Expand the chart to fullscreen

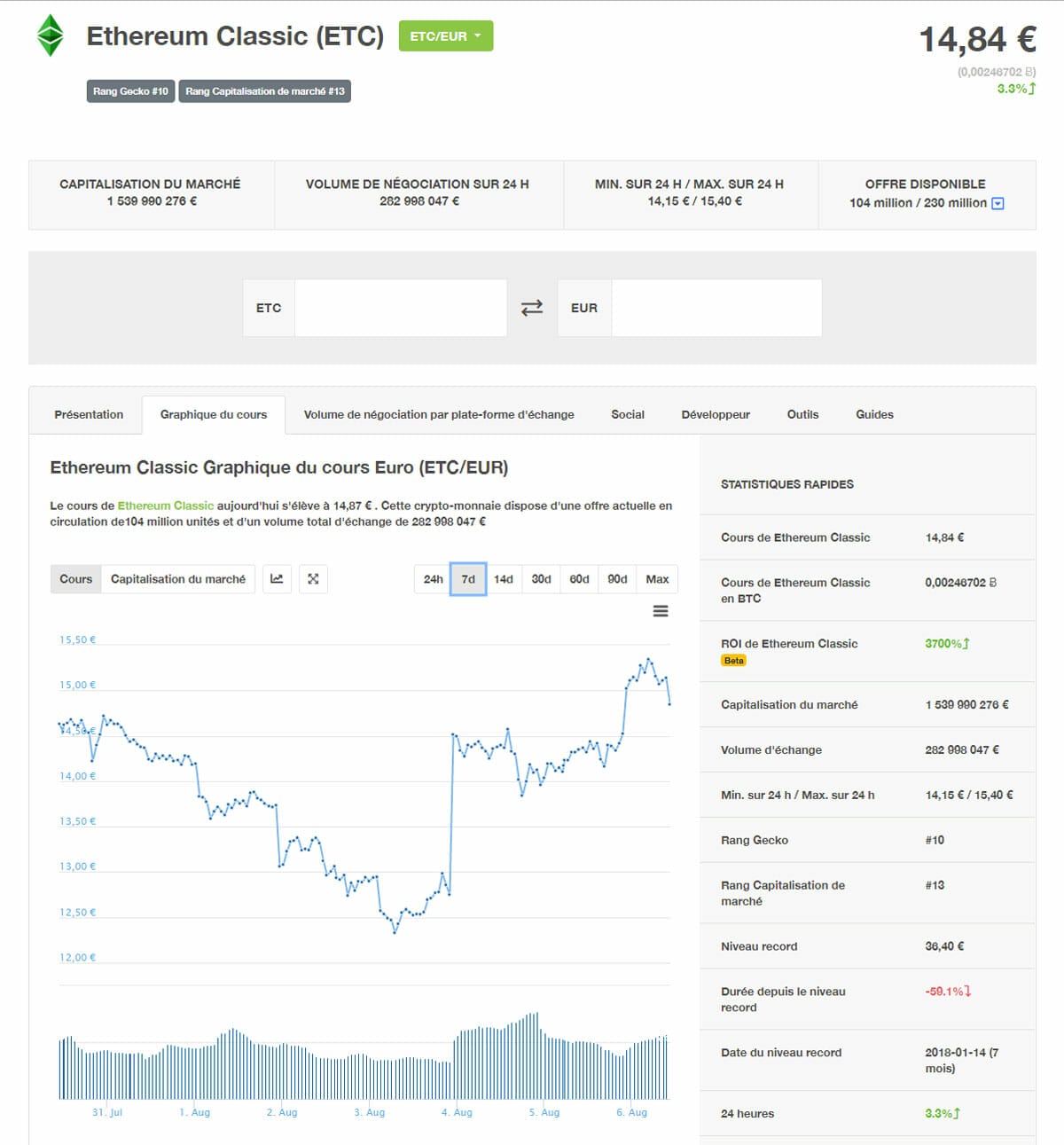click(x=312, y=578)
